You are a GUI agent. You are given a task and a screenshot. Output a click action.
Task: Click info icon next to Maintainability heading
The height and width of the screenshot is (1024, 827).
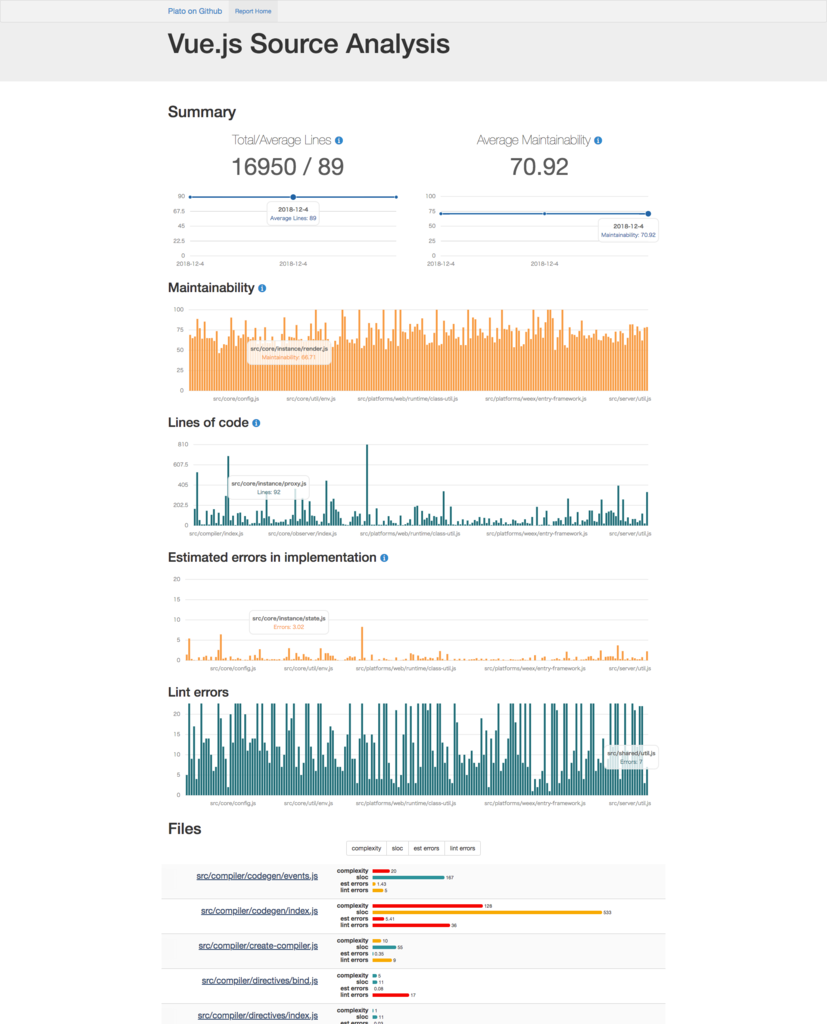[x=262, y=288]
